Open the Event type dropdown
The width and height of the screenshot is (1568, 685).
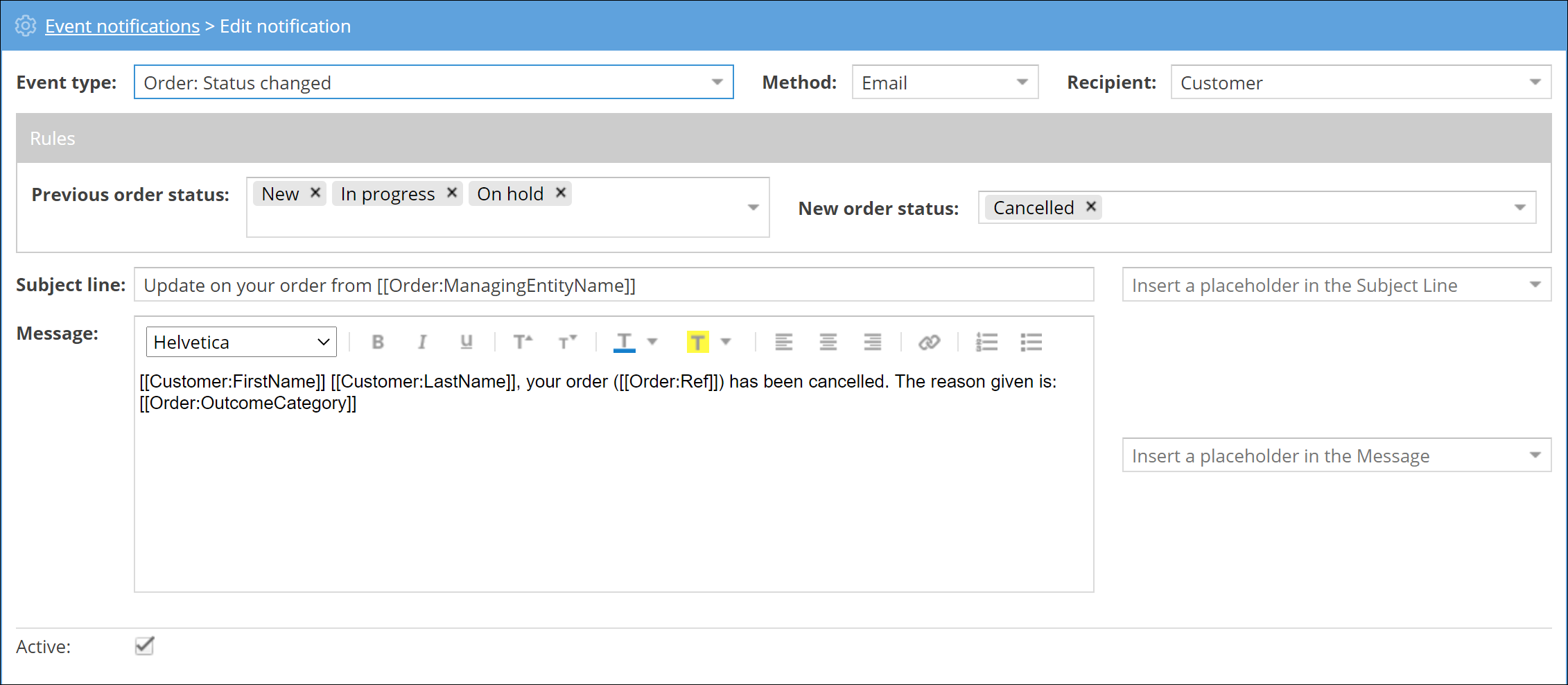433,83
